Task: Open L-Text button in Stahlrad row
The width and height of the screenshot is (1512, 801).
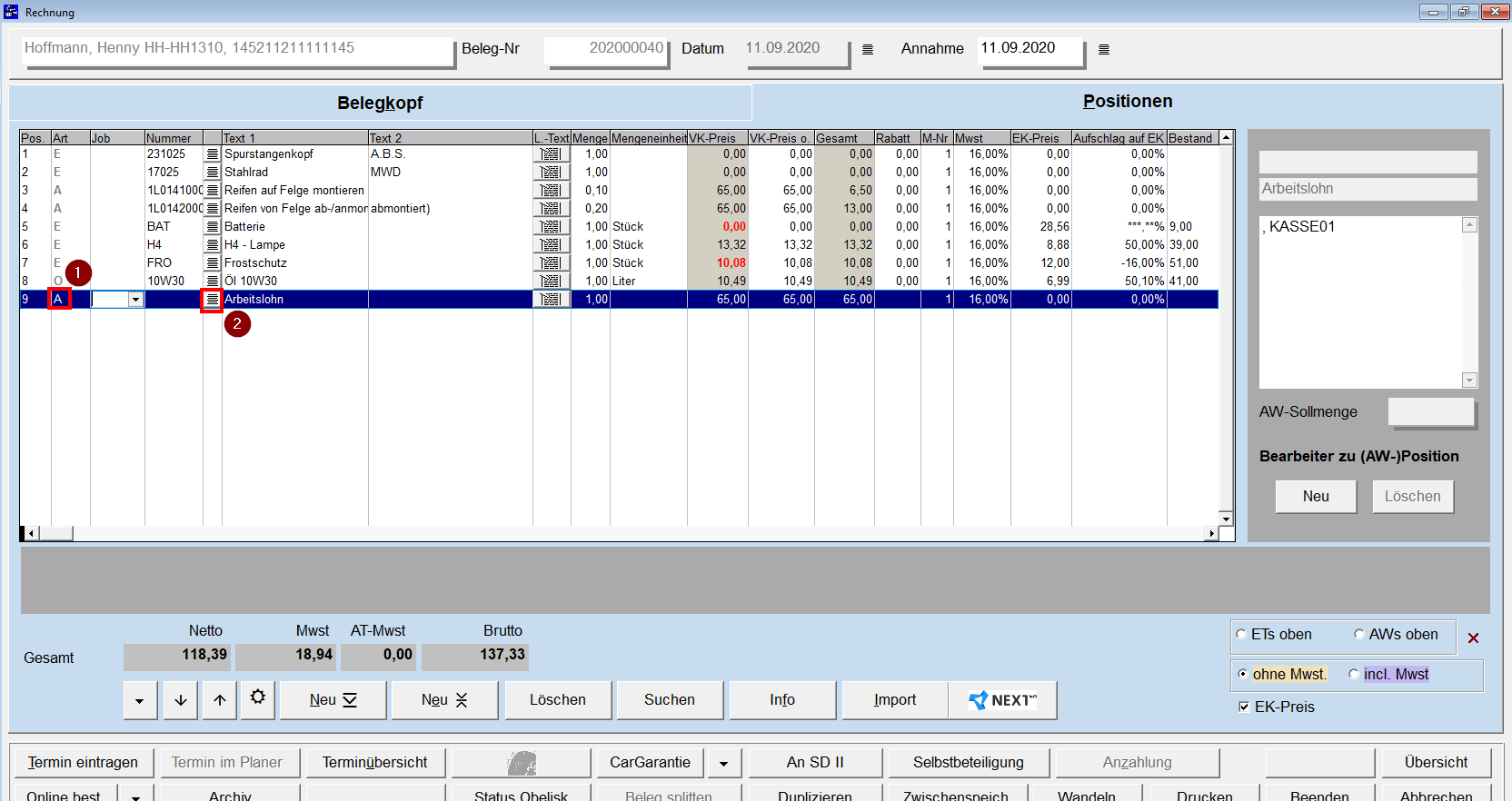Action: [x=551, y=173]
